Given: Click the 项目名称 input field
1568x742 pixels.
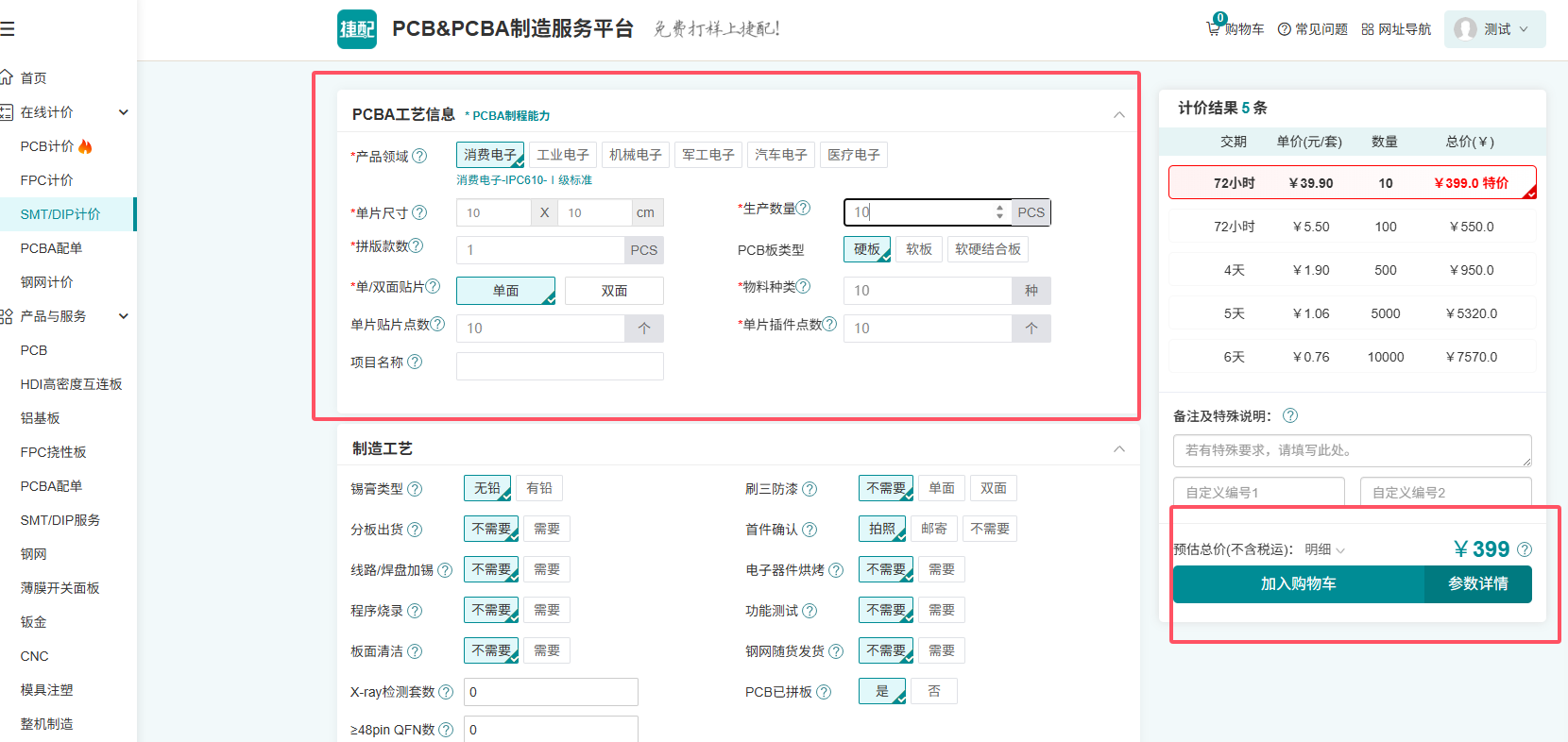Looking at the screenshot, I should point(559,366).
